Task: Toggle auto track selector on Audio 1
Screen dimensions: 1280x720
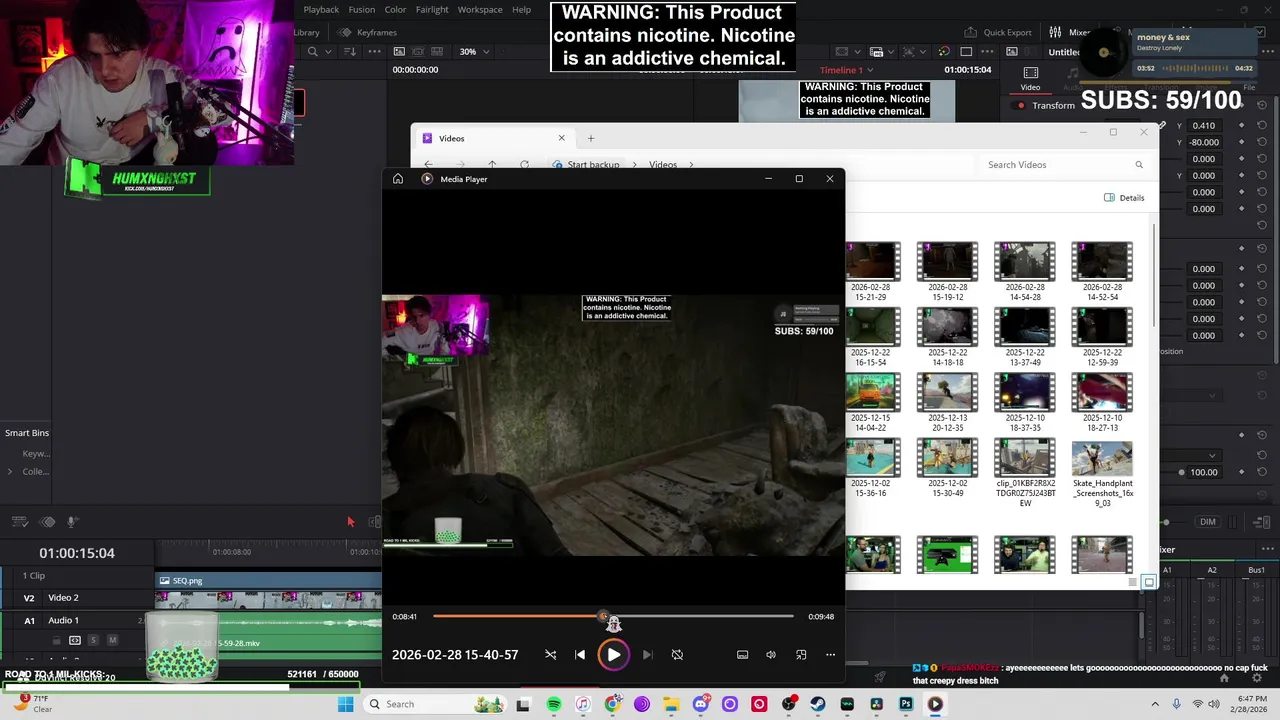Action: [x=74, y=640]
